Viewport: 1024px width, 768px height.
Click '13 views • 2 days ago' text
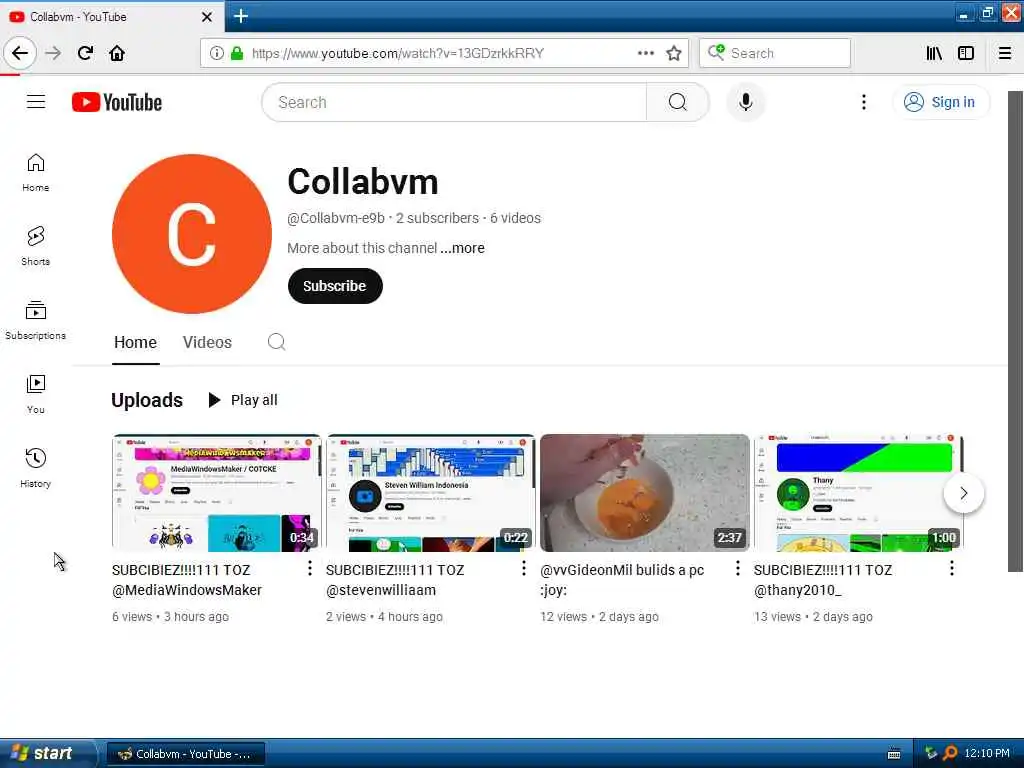[x=813, y=616]
